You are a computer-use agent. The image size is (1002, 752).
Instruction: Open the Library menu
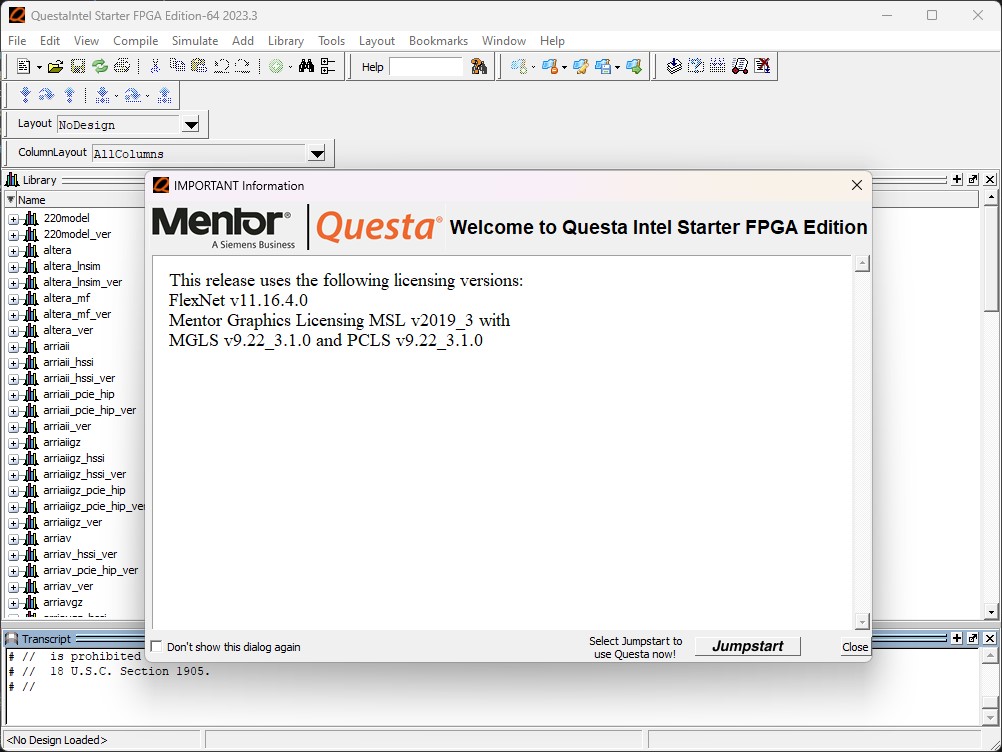286,41
